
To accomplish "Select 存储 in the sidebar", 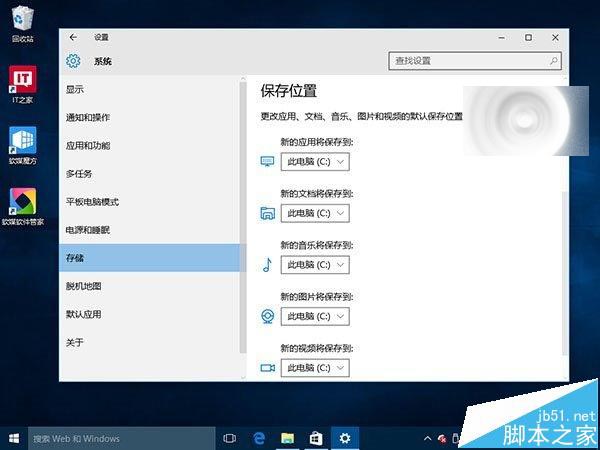I will click(150, 258).
